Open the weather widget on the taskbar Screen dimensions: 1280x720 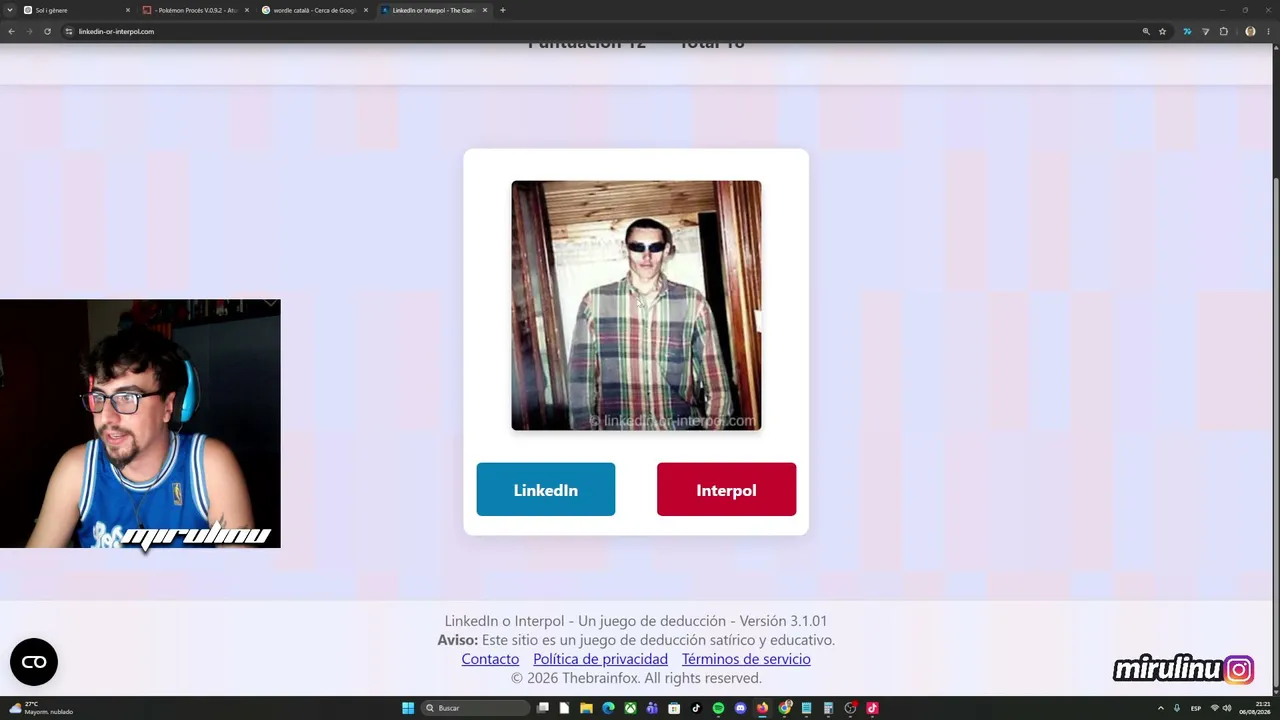point(42,708)
